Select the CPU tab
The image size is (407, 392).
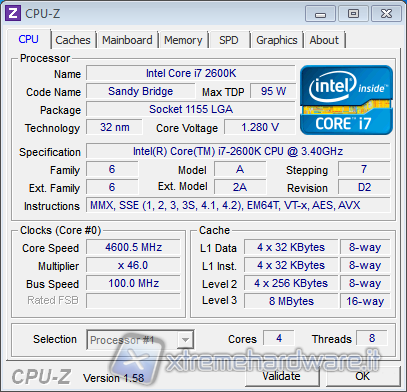tap(29, 39)
